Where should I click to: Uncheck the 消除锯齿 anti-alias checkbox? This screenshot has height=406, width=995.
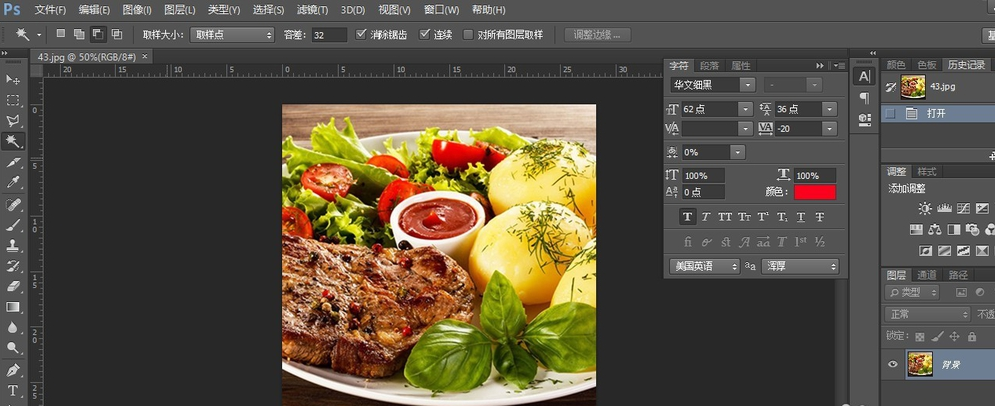coord(362,34)
